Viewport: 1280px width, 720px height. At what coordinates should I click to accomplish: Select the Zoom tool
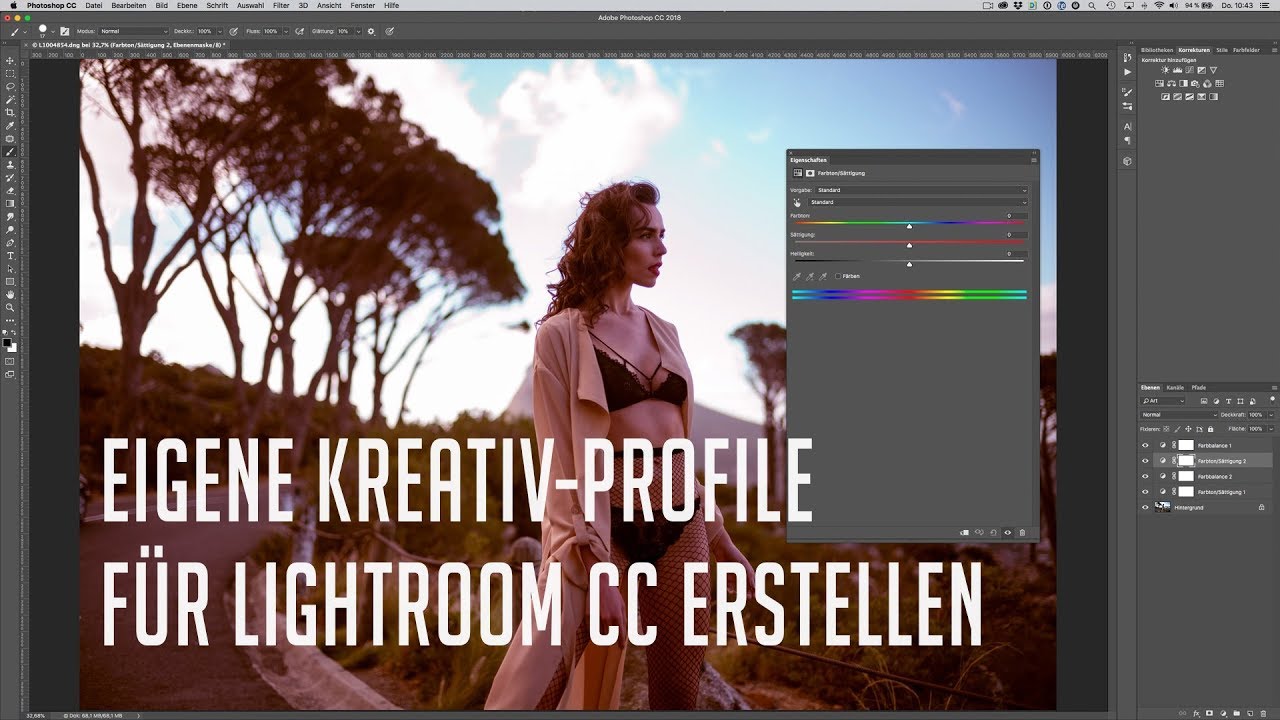coord(10,307)
